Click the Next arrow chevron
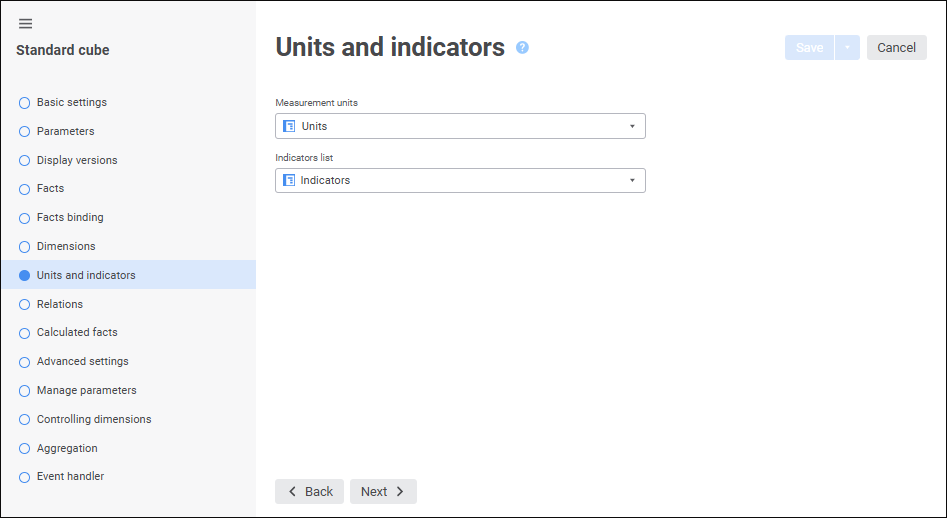 pyautogui.click(x=400, y=492)
